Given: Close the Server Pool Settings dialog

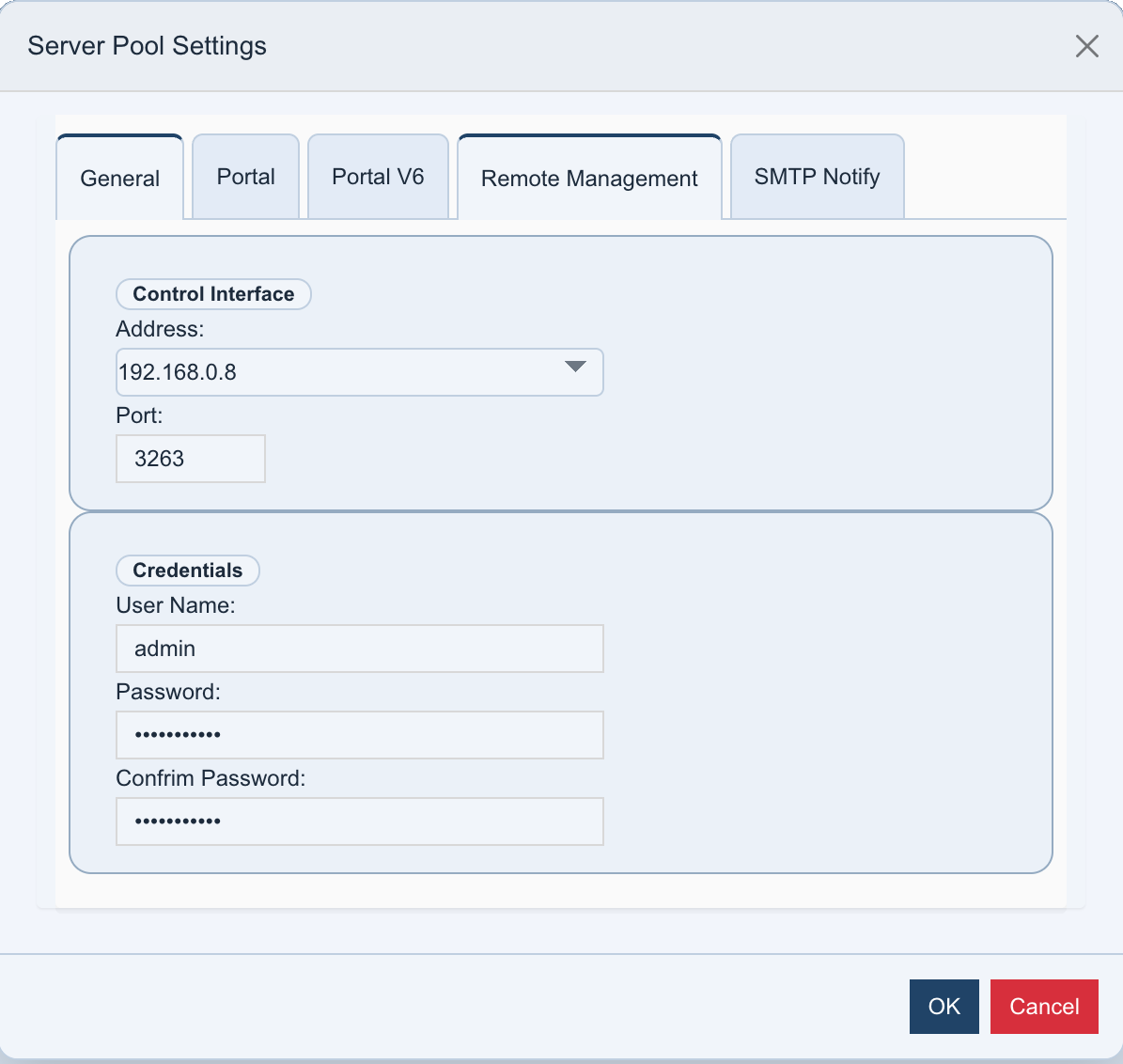Looking at the screenshot, I should 1087,45.
